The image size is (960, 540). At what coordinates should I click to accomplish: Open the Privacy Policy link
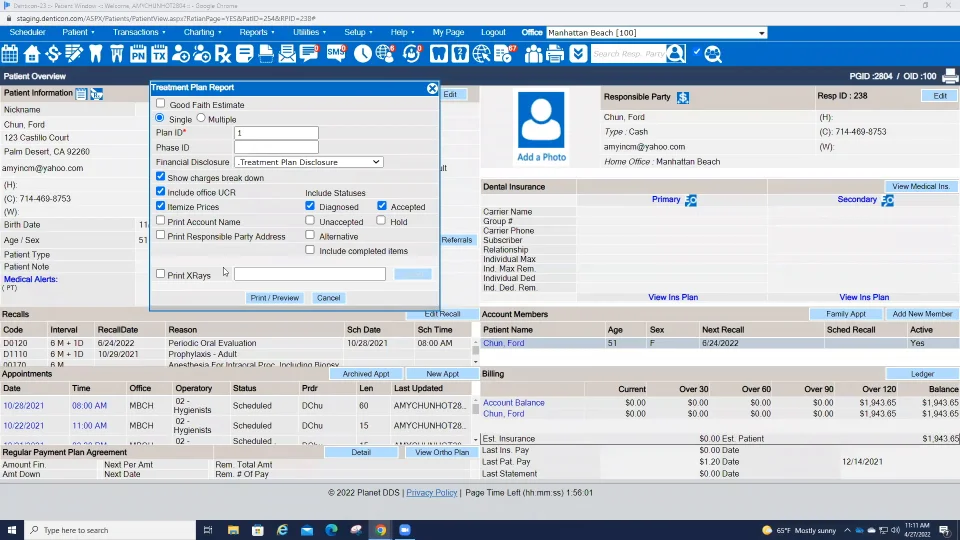point(432,493)
